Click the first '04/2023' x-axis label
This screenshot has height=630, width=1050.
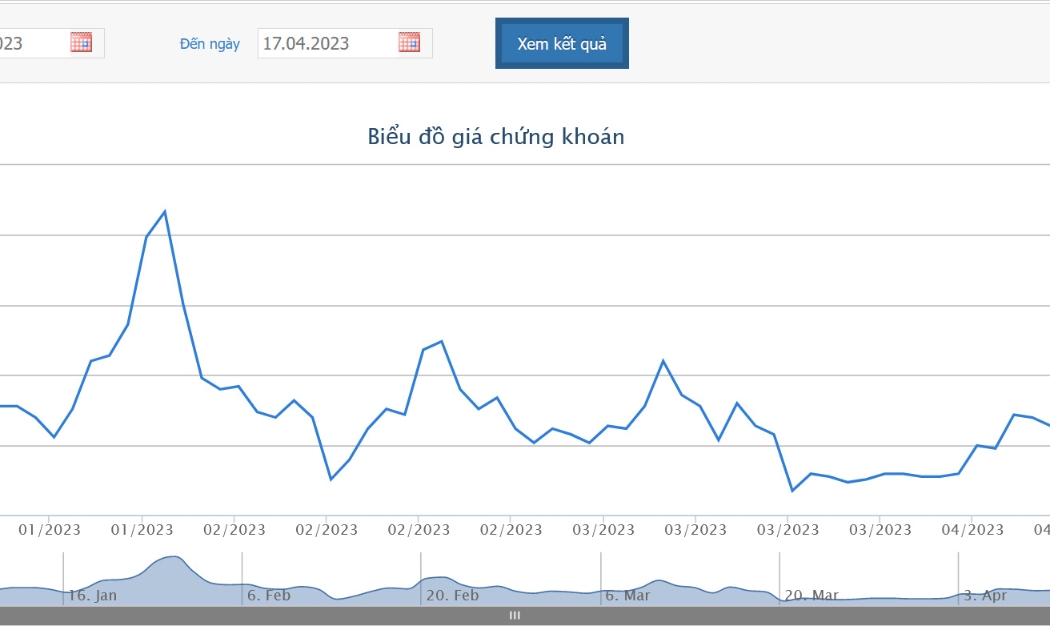pos(972,530)
